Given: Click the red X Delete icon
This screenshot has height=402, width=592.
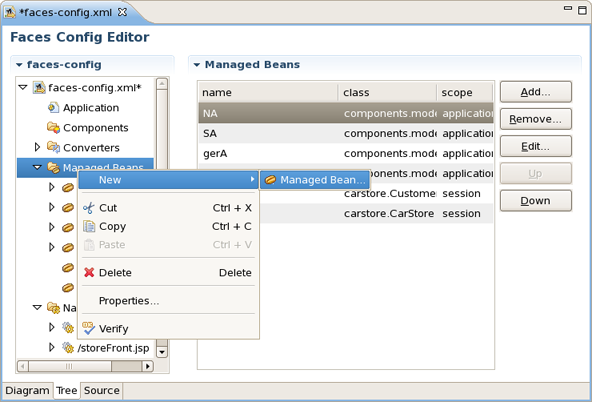Looking at the screenshot, I should click(x=89, y=272).
